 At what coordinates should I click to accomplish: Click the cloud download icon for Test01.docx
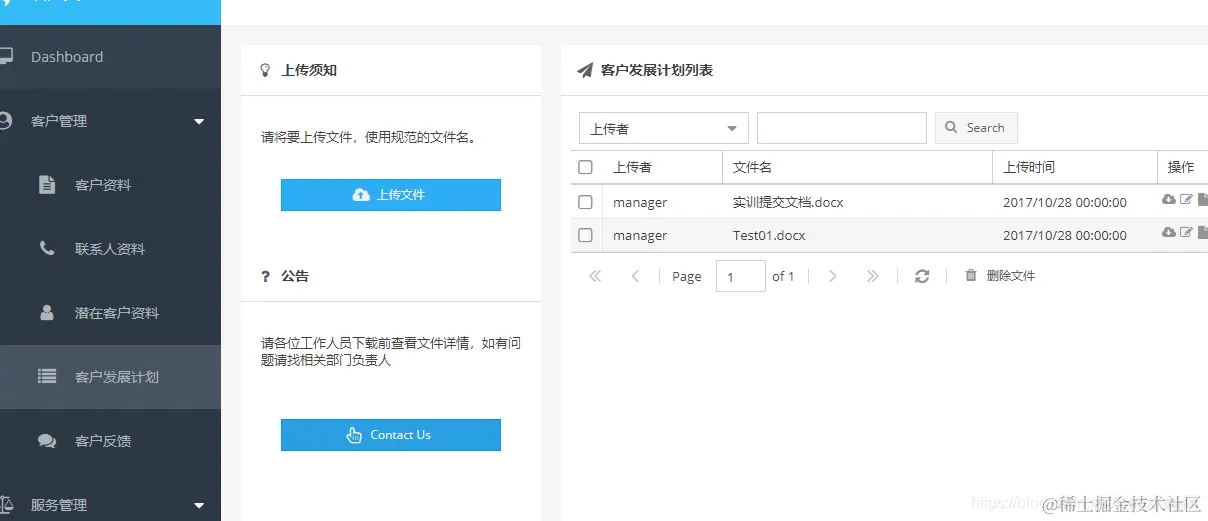coord(1168,232)
